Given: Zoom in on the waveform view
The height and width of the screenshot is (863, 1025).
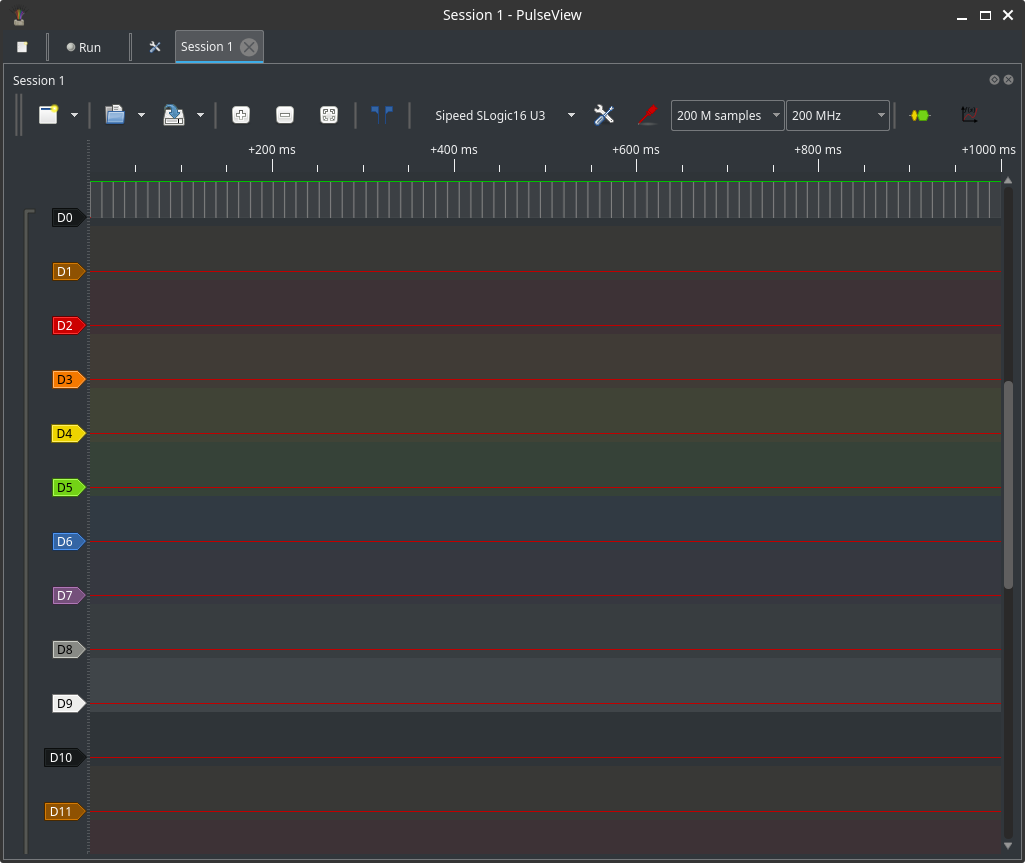Looking at the screenshot, I should 241,115.
